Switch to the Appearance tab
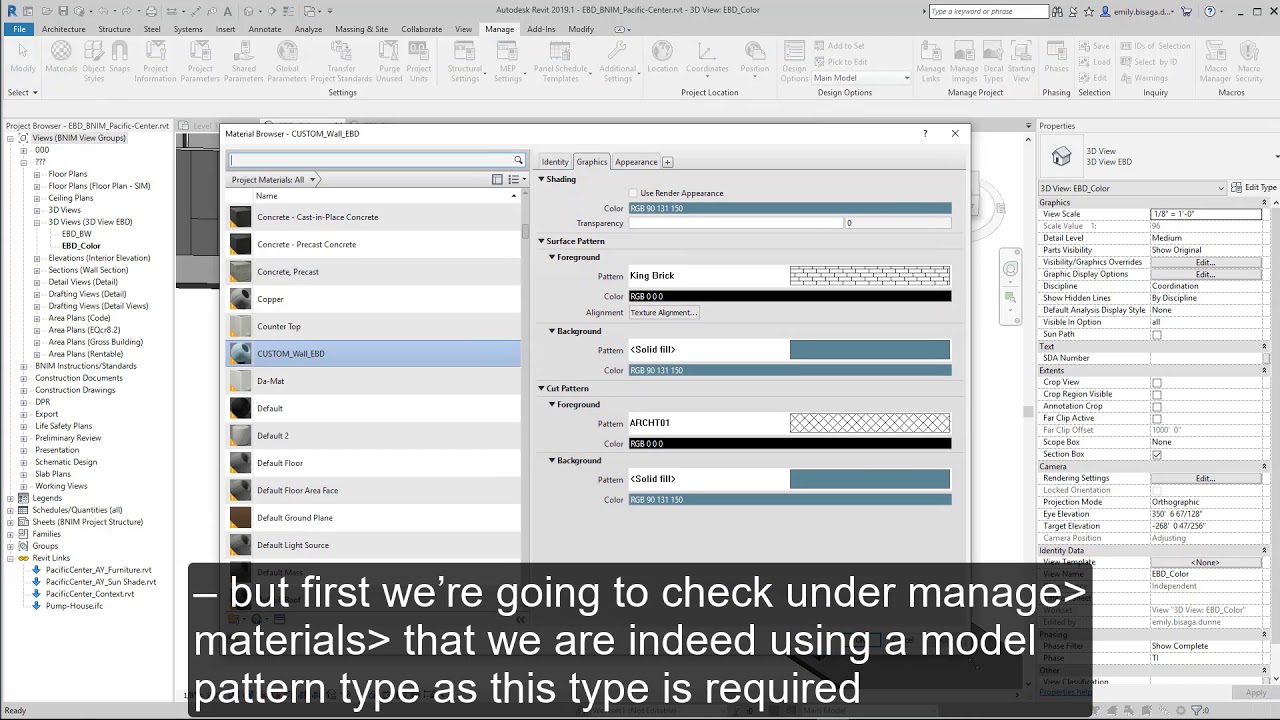This screenshot has height=720, width=1280. point(636,161)
